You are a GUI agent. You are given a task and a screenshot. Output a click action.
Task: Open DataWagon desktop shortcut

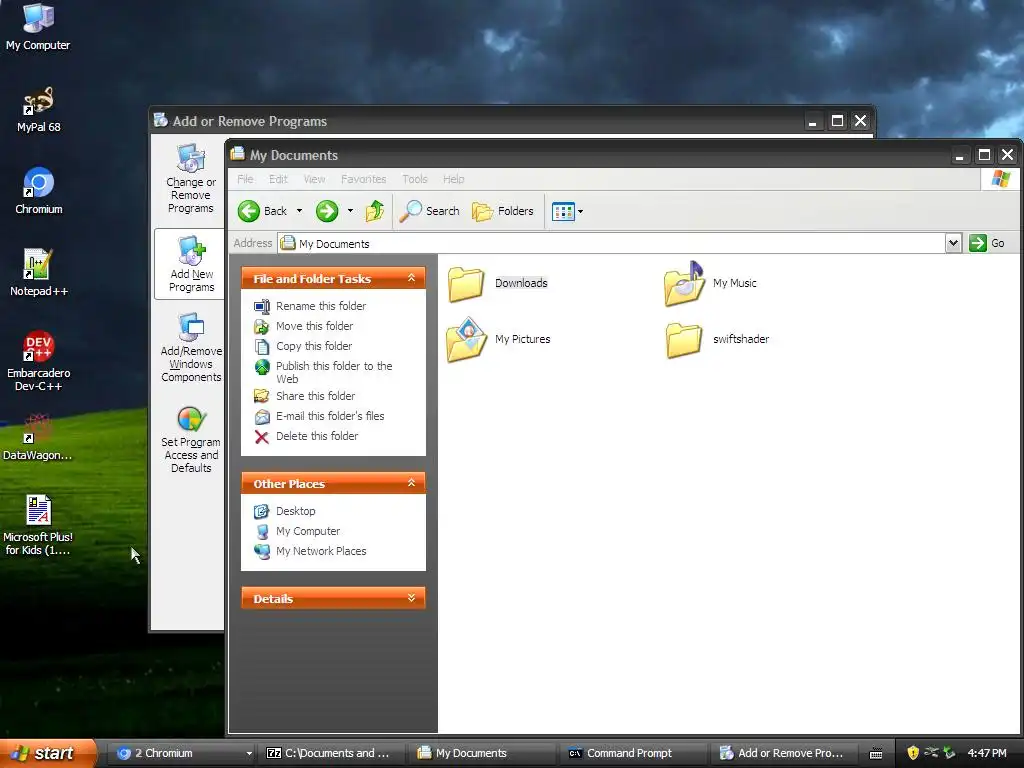point(38,438)
